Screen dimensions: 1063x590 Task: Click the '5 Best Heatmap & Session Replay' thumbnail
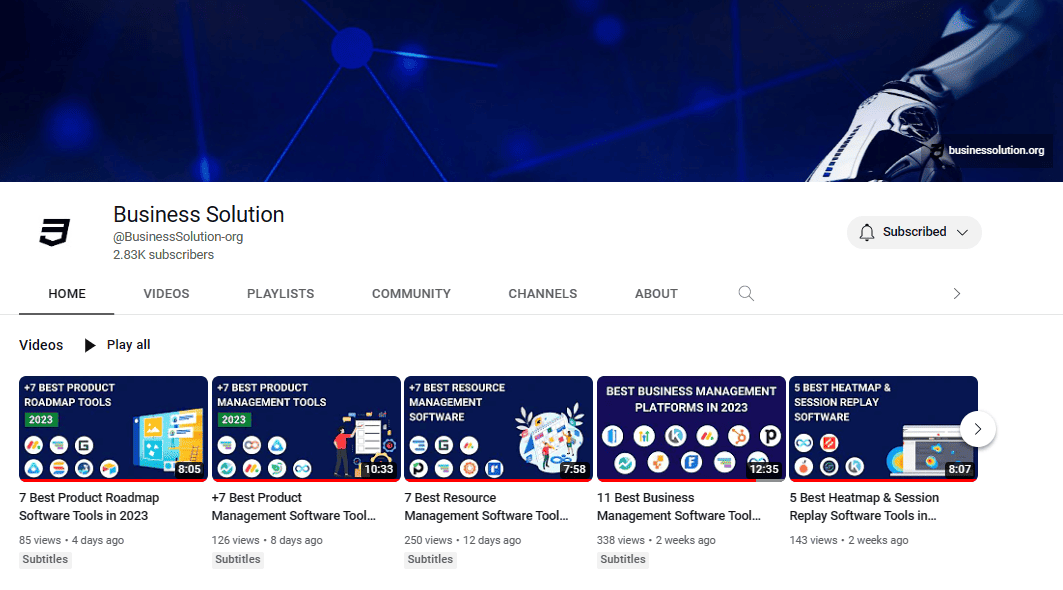pos(883,428)
